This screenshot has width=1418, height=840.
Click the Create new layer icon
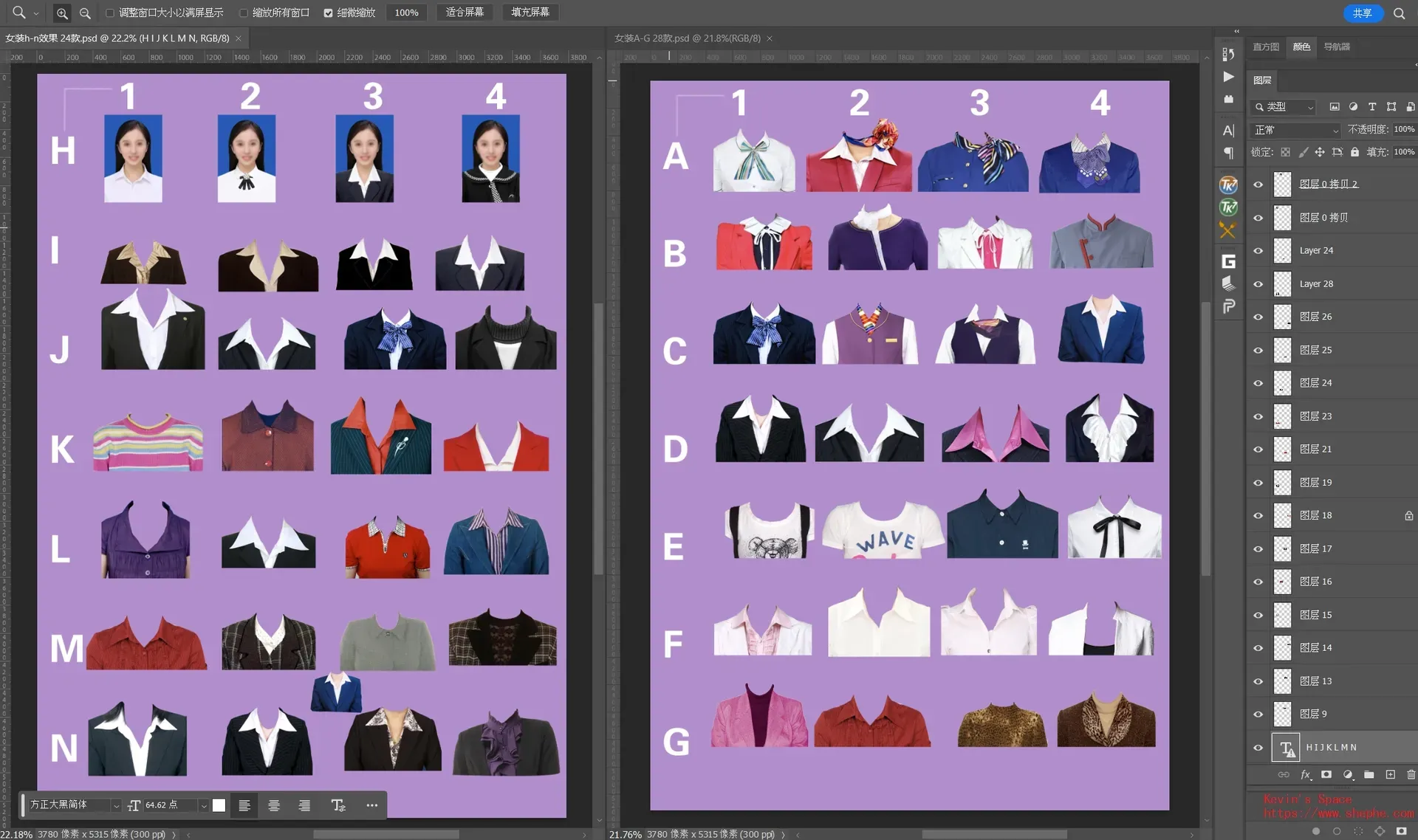pyautogui.click(x=1391, y=774)
